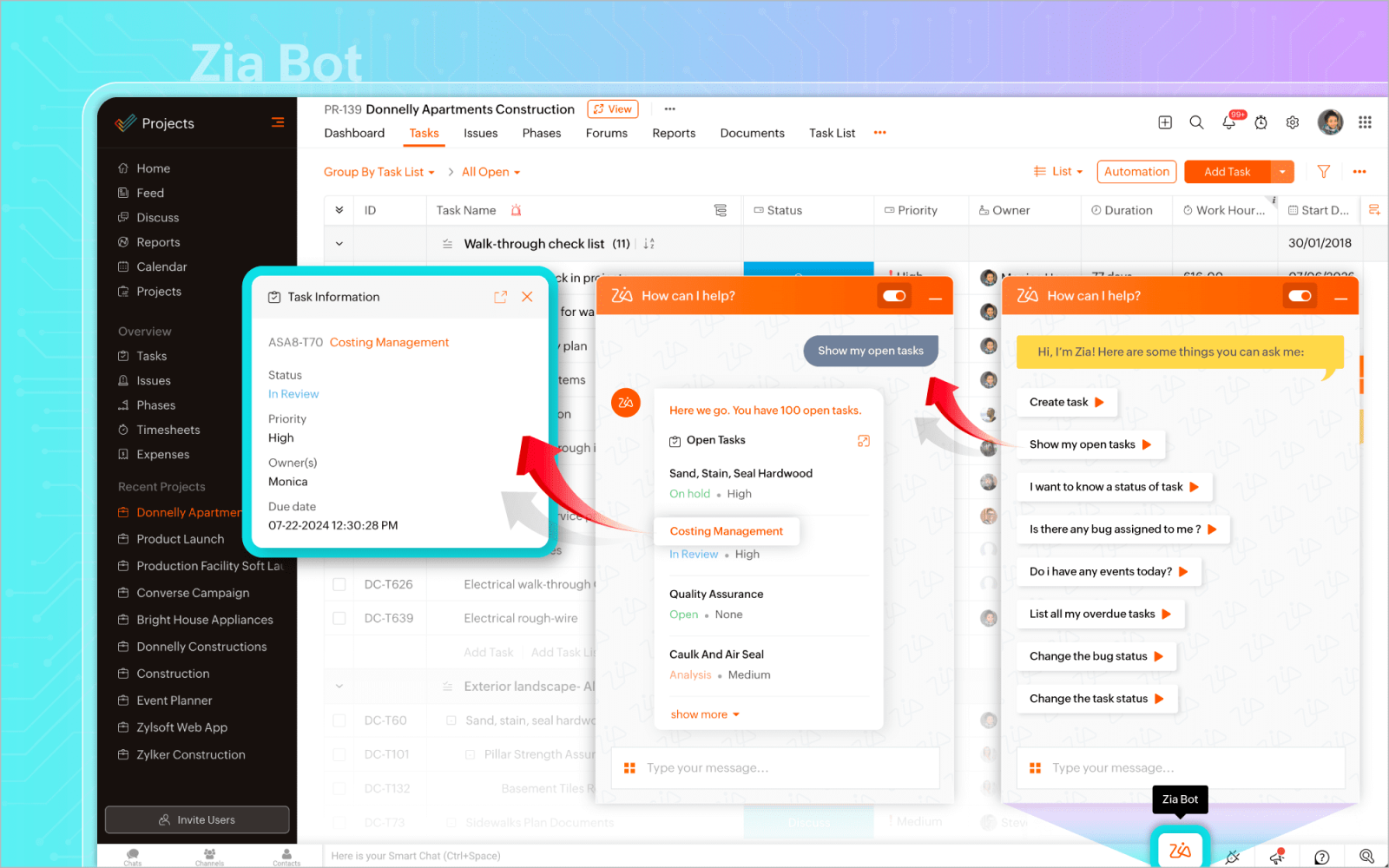Image resolution: width=1389 pixels, height=868 pixels.
Task: Open more options dots beside project View button
Action: pos(669,109)
